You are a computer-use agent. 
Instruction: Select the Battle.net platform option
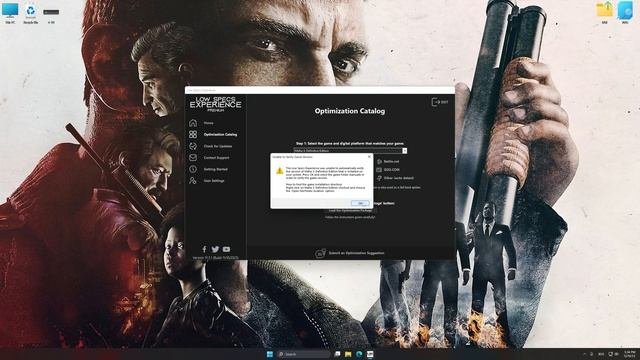(x=388, y=162)
